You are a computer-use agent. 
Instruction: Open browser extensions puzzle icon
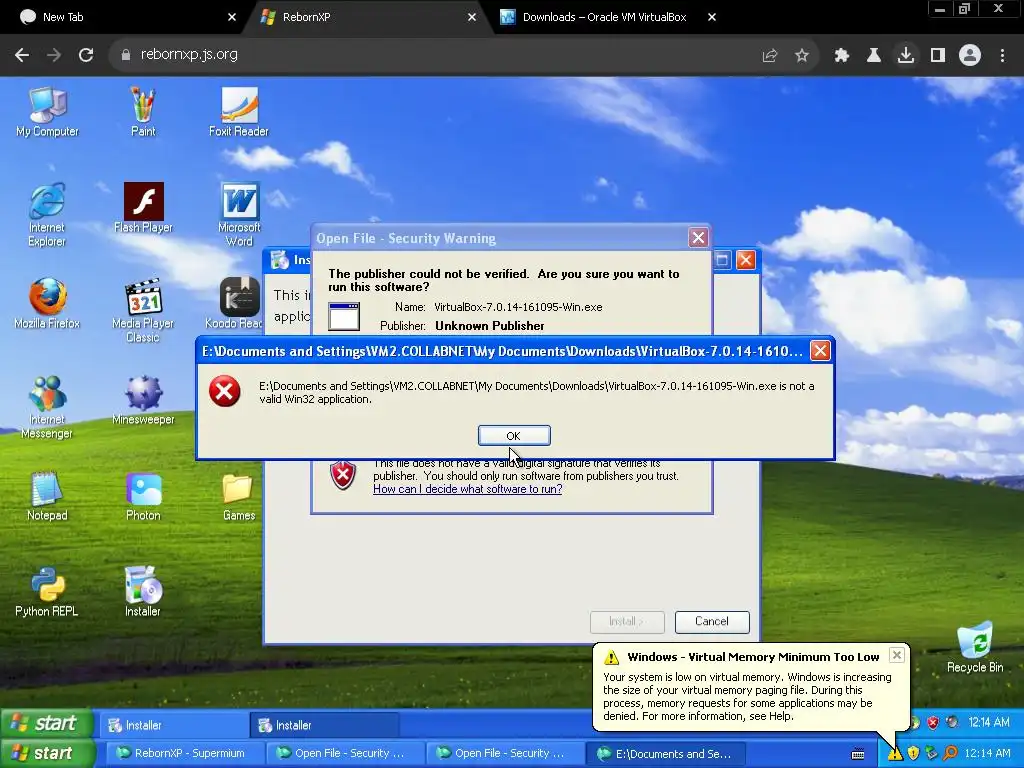click(x=841, y=56)
